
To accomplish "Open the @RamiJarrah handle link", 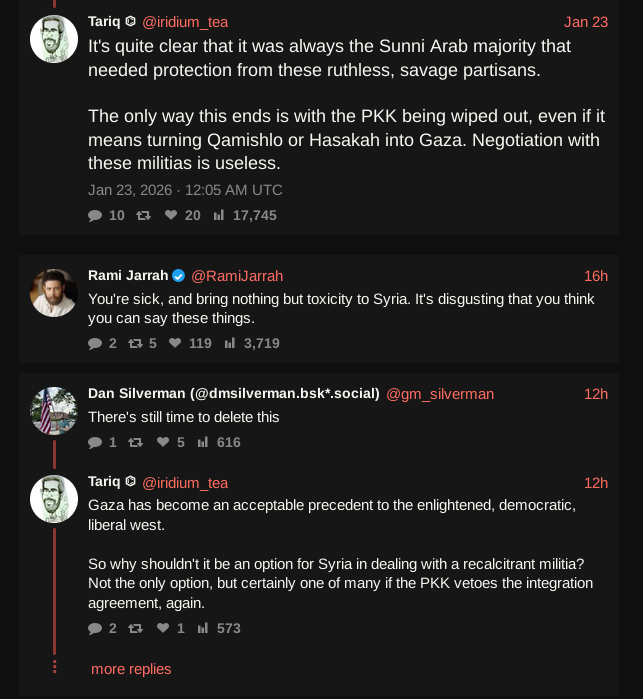I will click(237, 276).
